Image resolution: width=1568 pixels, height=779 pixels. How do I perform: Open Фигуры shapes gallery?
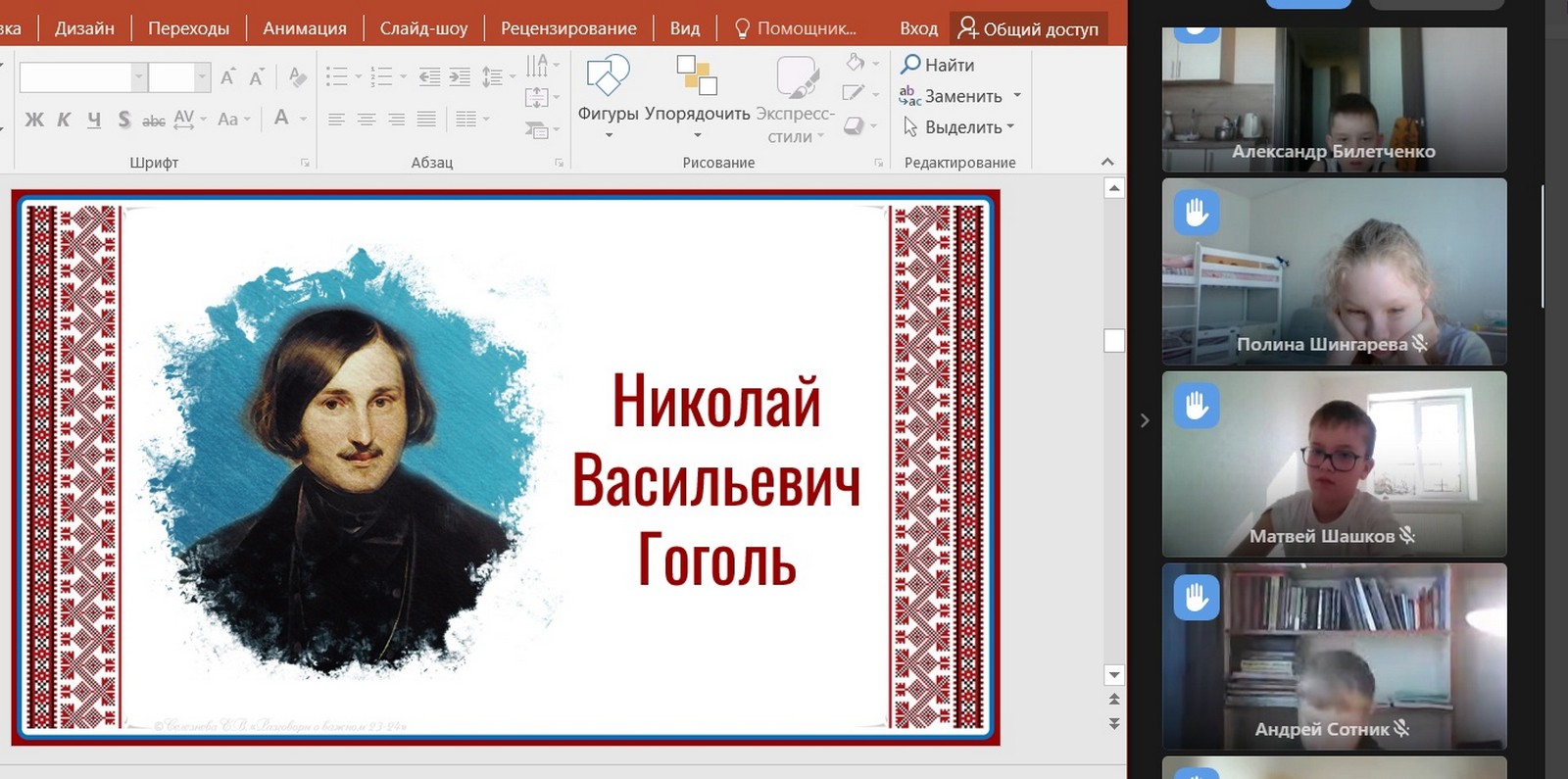pos(608,96)
